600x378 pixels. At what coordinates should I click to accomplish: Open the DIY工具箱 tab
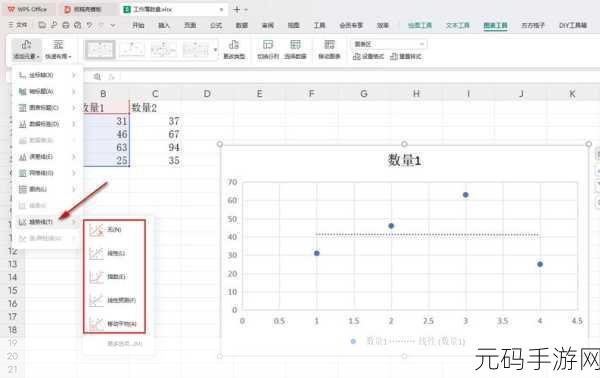coord(573,25)
